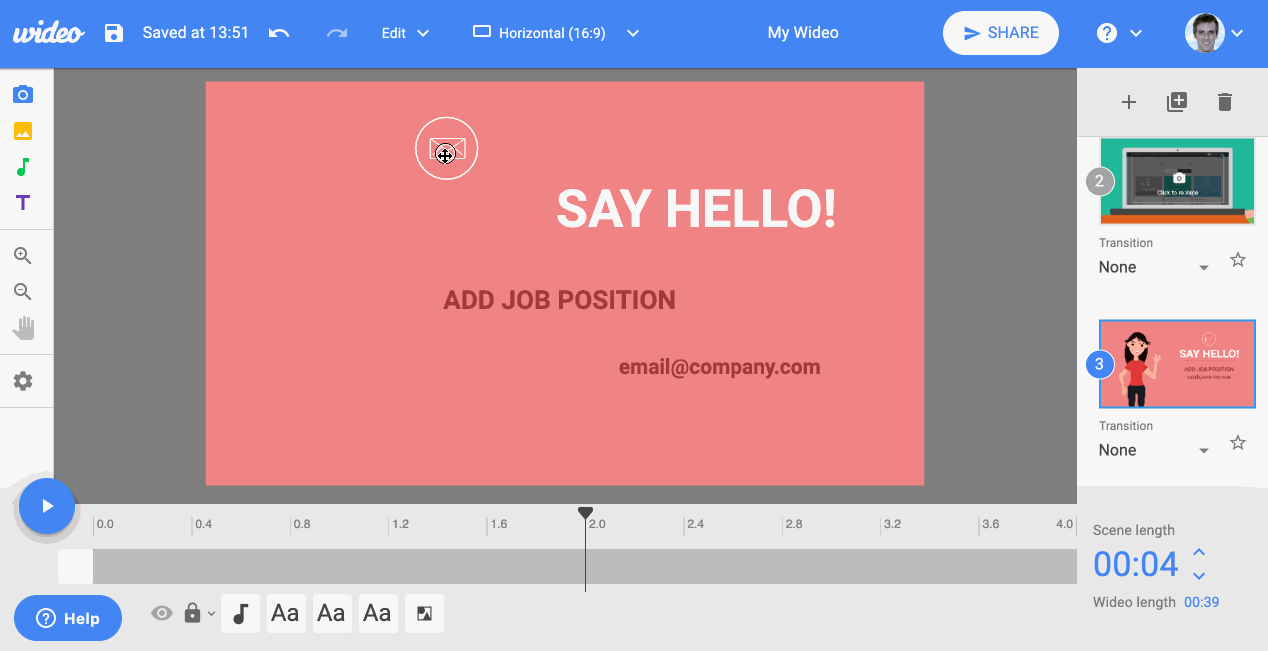Open the image library icon

[x=22, y=131]
